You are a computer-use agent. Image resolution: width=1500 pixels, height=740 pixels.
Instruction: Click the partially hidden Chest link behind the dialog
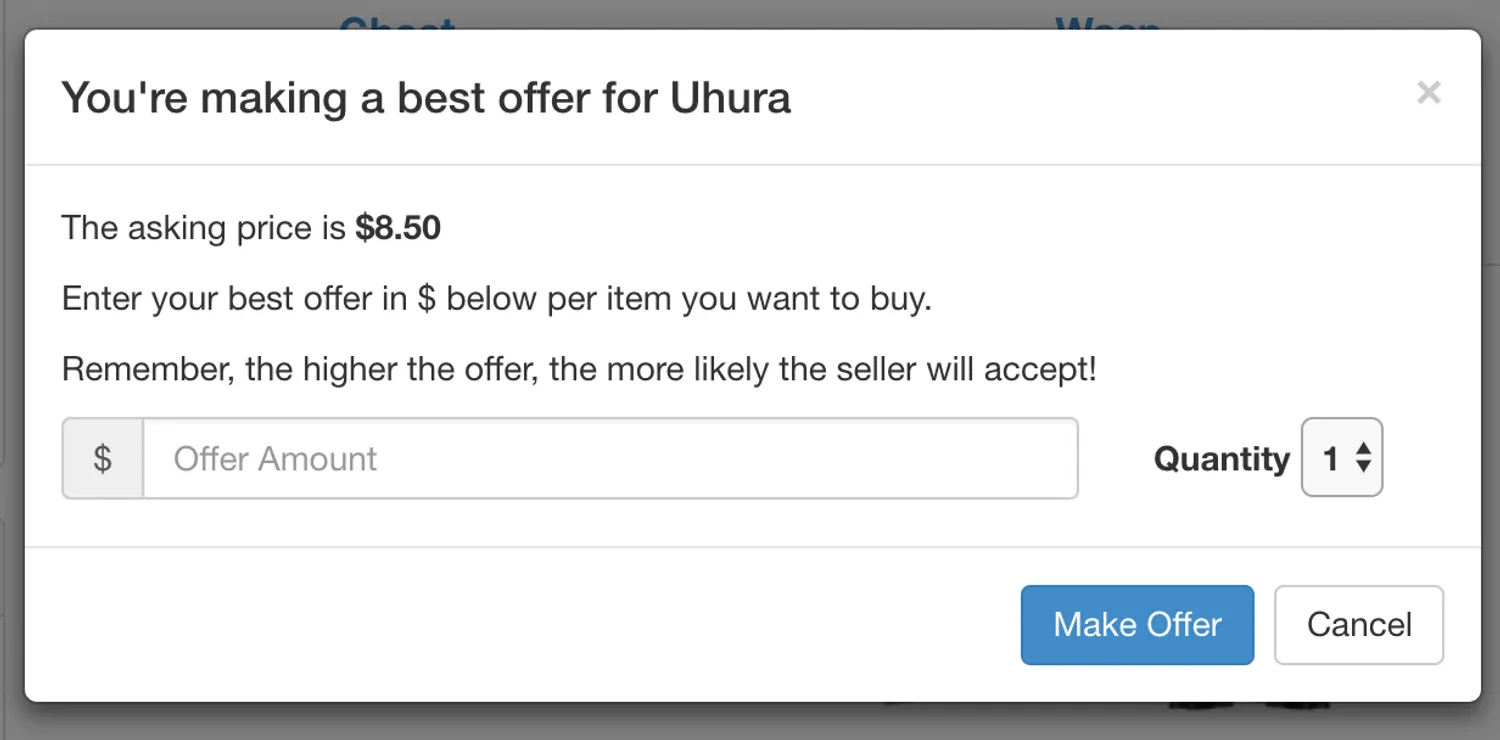397,22
